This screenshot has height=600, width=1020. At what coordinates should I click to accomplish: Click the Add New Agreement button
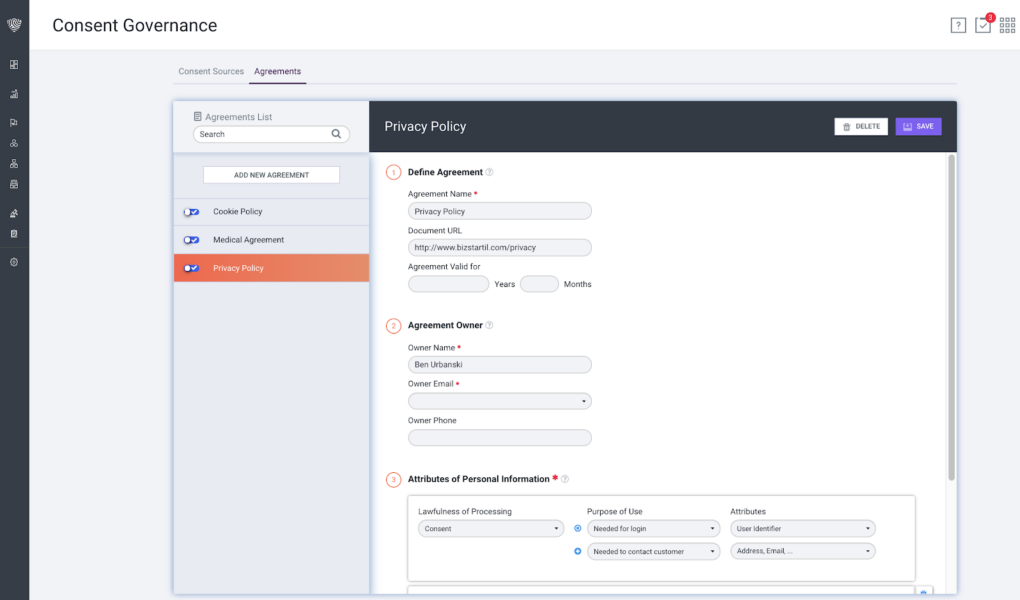coord(271,175)
